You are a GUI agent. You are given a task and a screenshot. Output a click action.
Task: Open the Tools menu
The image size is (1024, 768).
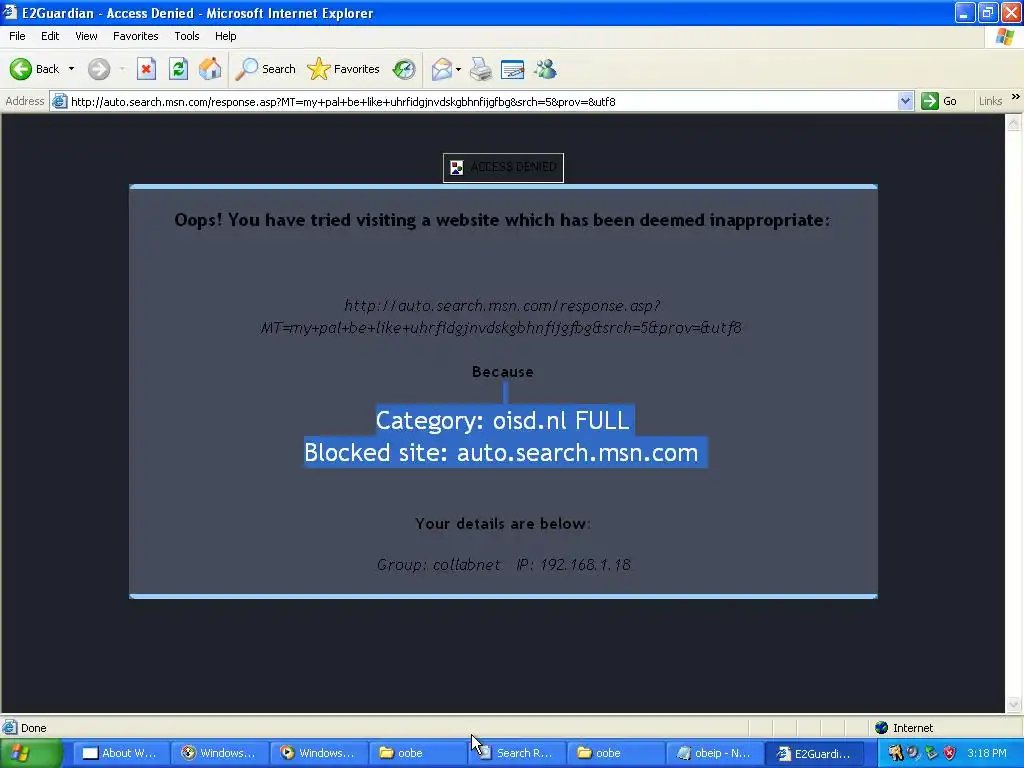point(187,36)
